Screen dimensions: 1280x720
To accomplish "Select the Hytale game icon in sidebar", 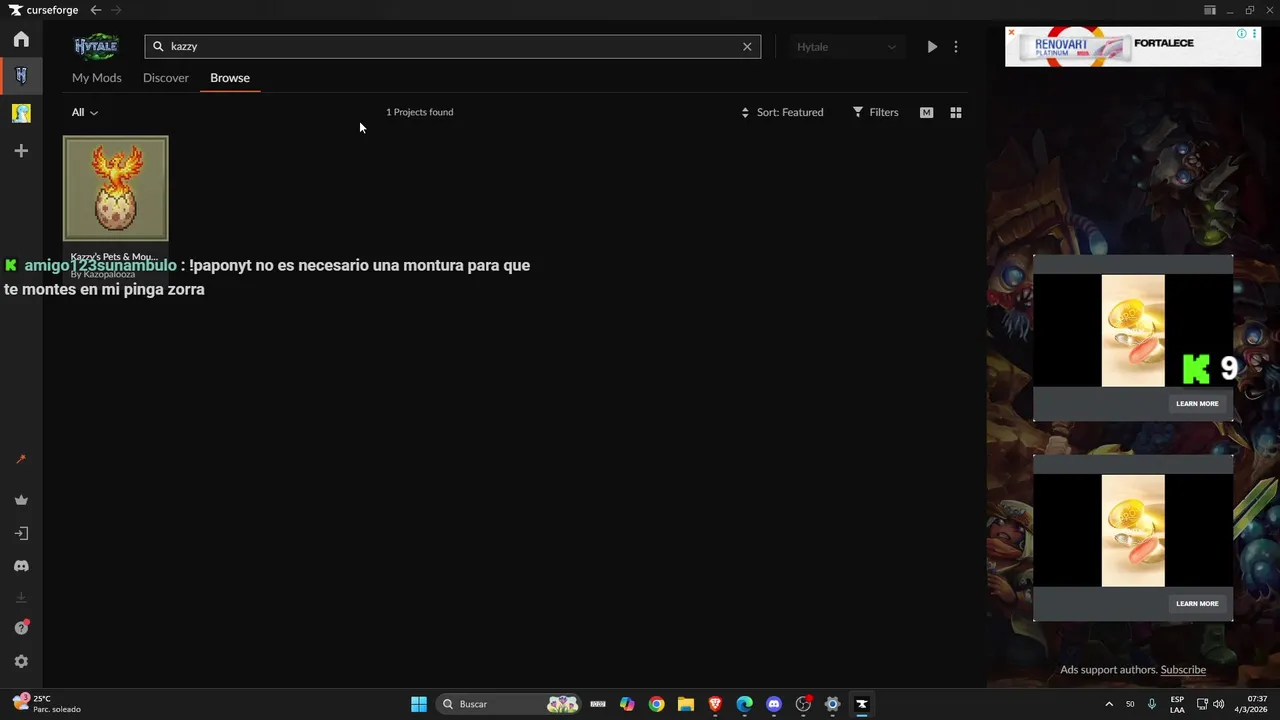I will (21, 75).
